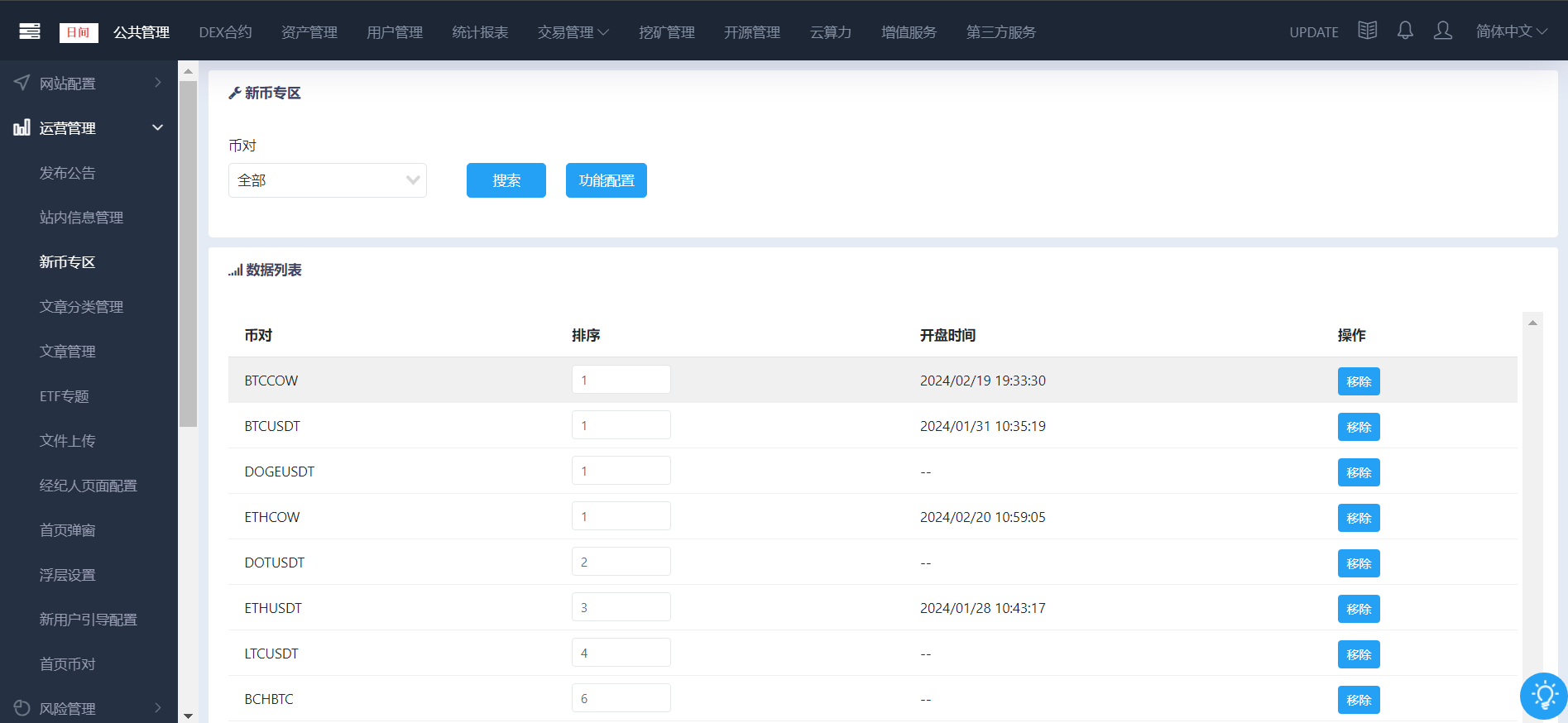The width and height of the screenshot is (1568, 723).
Task: Expand the 风险管理 sidebar section arrow
Action: (x=158, y=708)
